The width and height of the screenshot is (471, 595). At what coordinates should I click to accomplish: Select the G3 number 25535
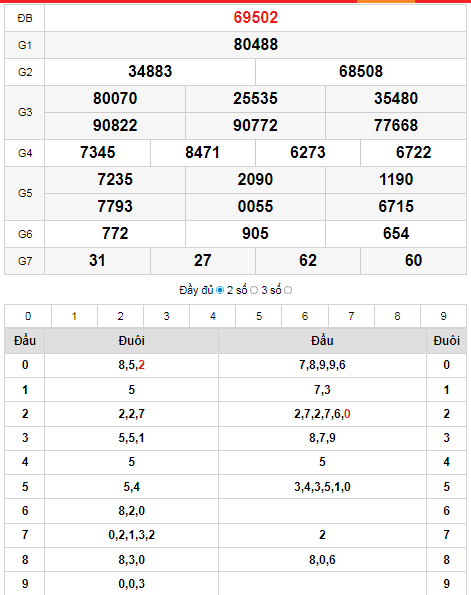tap(255, 98)
